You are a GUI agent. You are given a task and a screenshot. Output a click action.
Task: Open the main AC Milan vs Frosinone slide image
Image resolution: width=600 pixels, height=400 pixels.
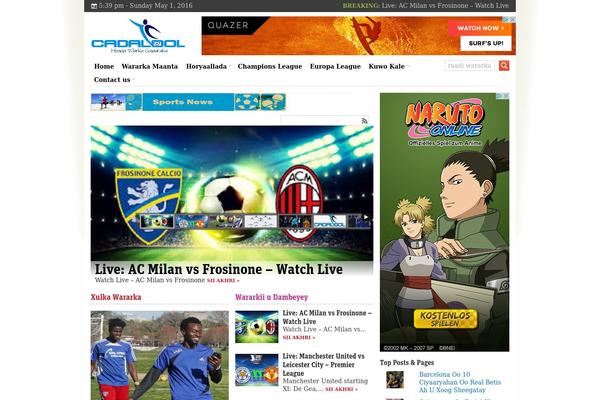click(232, 193)
